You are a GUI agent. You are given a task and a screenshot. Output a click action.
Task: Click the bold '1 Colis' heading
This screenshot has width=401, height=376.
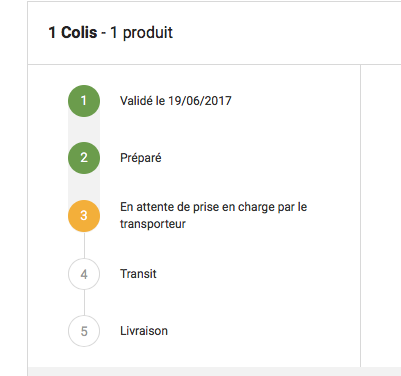coord(73,33)
